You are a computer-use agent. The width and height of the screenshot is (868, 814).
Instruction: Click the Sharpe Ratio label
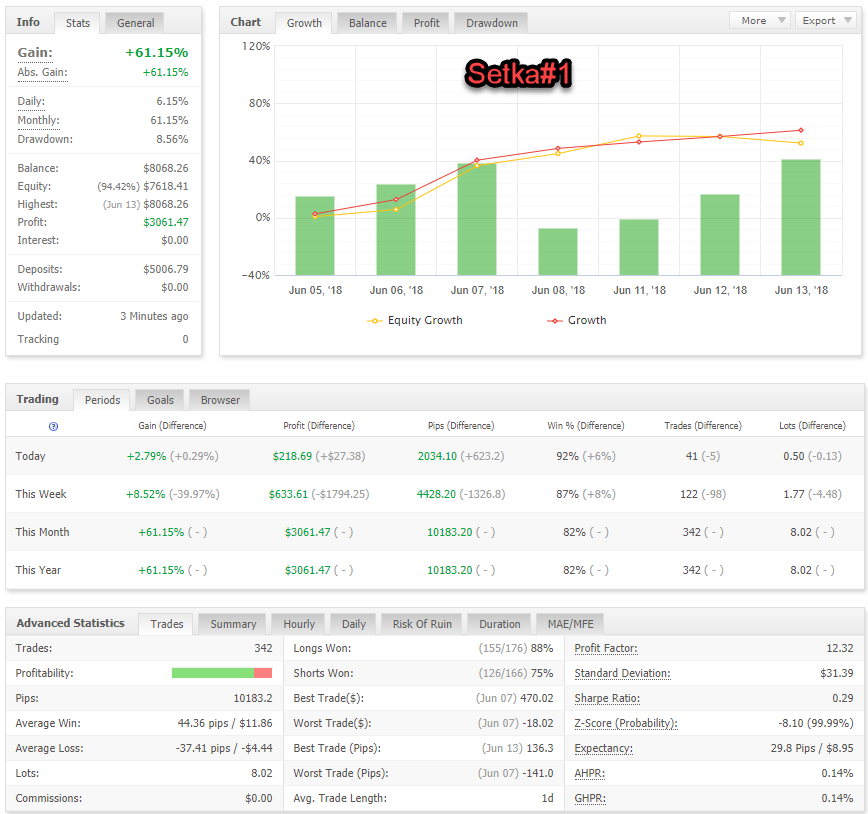607,698
